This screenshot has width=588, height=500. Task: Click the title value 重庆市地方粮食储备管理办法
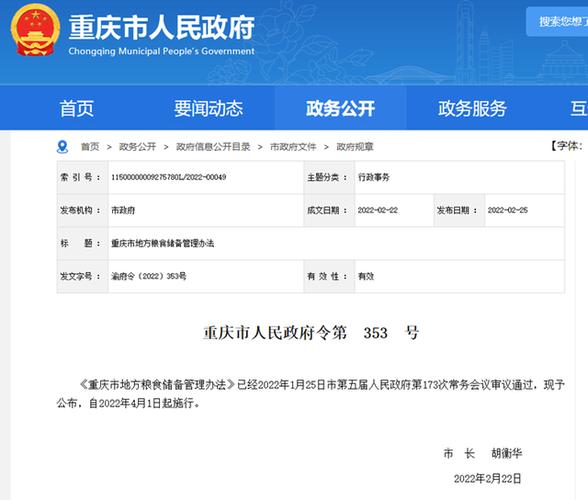pos(162,243)
